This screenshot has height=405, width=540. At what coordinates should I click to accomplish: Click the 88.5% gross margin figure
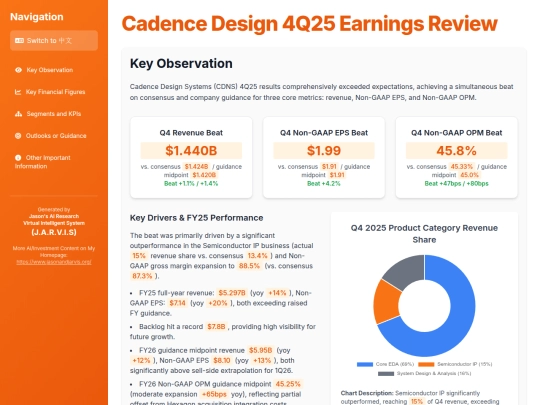point(249,266)
